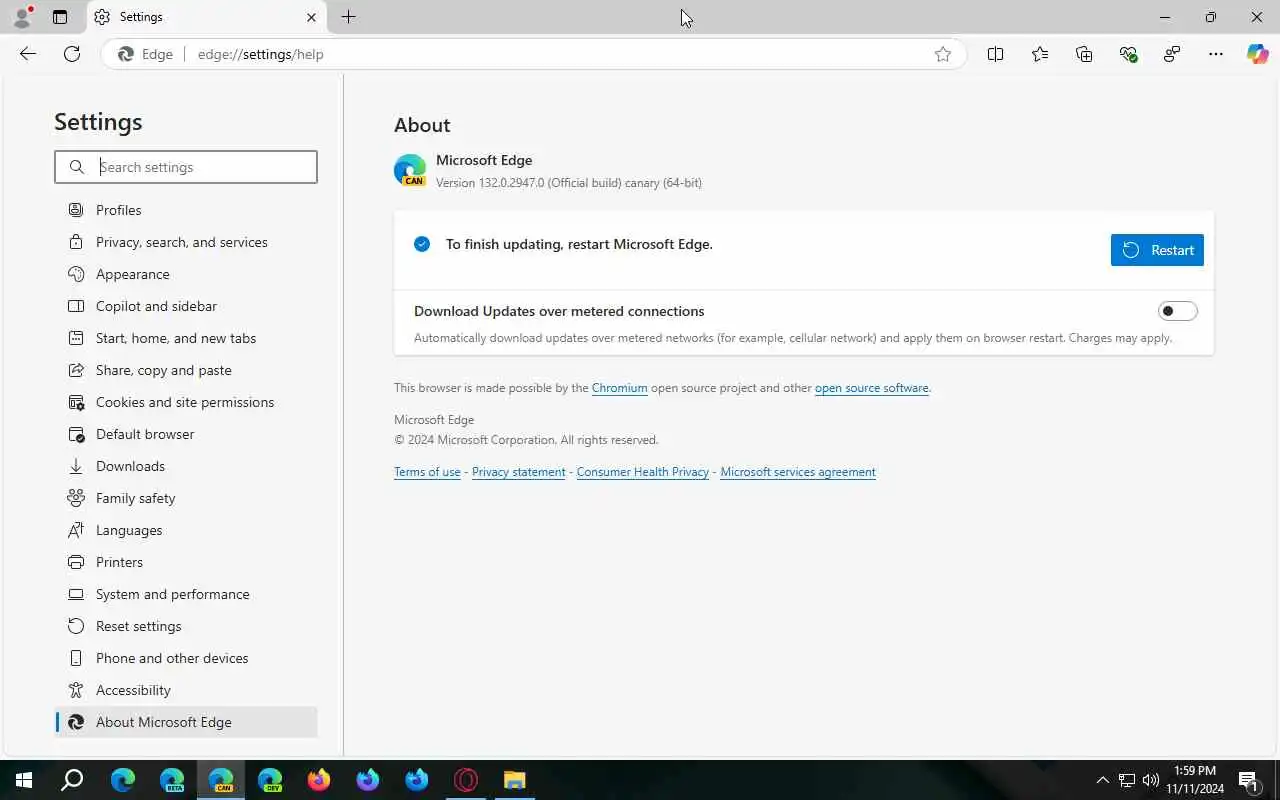Screen dimensions: 1280x800
Task: Open Profiles settings section
Action: pos(186,210)
